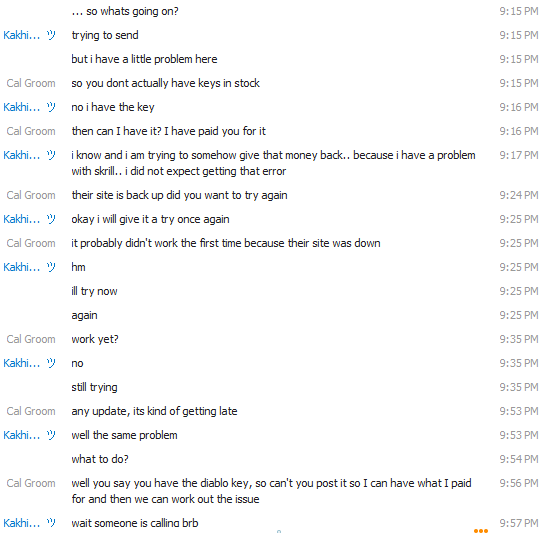
Task: Click the 9:24 PM timestamp
Action: point(519,195)
